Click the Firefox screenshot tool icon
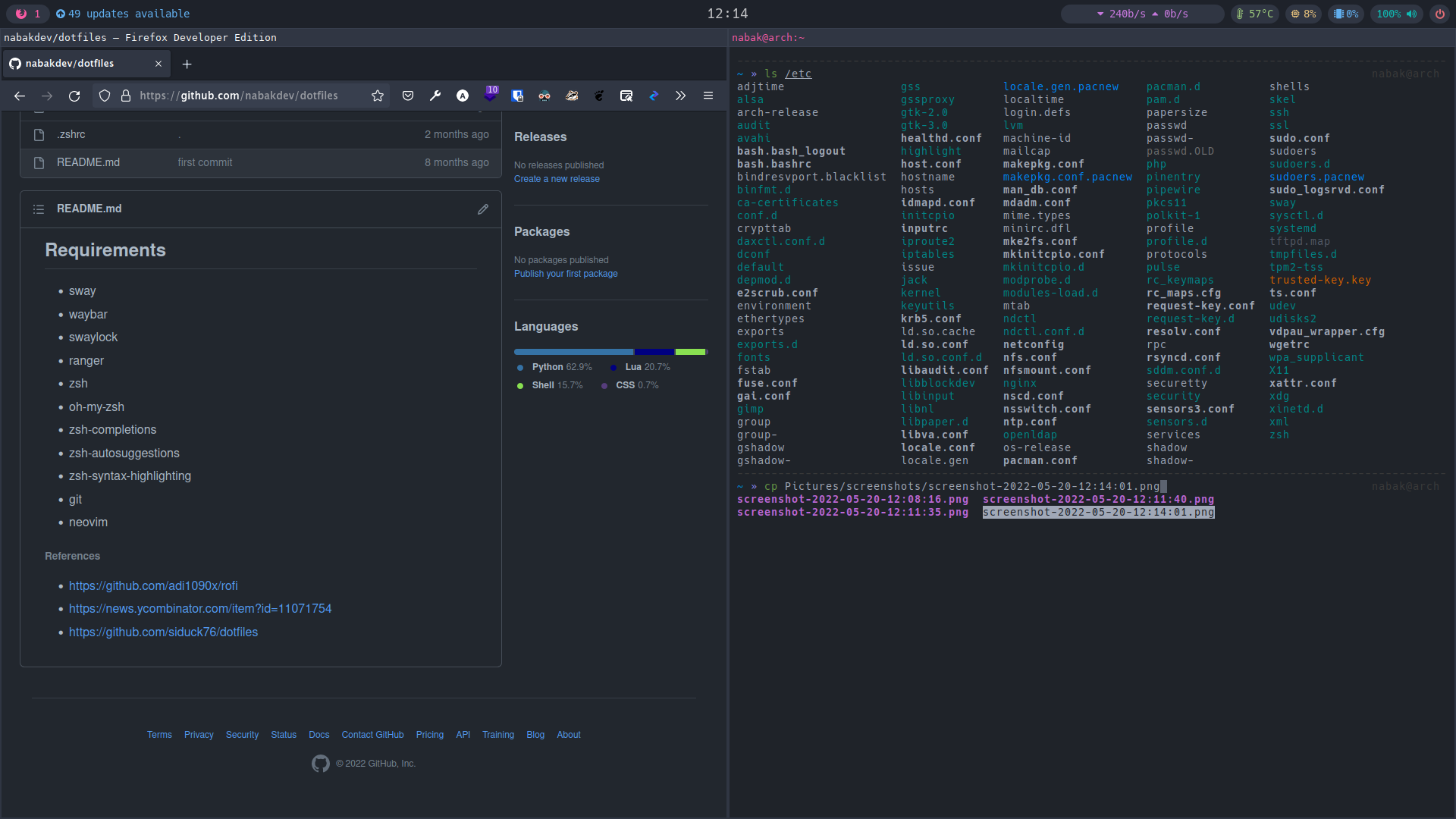Viewport: 1456px width, 819px height. tap(626, 95)
